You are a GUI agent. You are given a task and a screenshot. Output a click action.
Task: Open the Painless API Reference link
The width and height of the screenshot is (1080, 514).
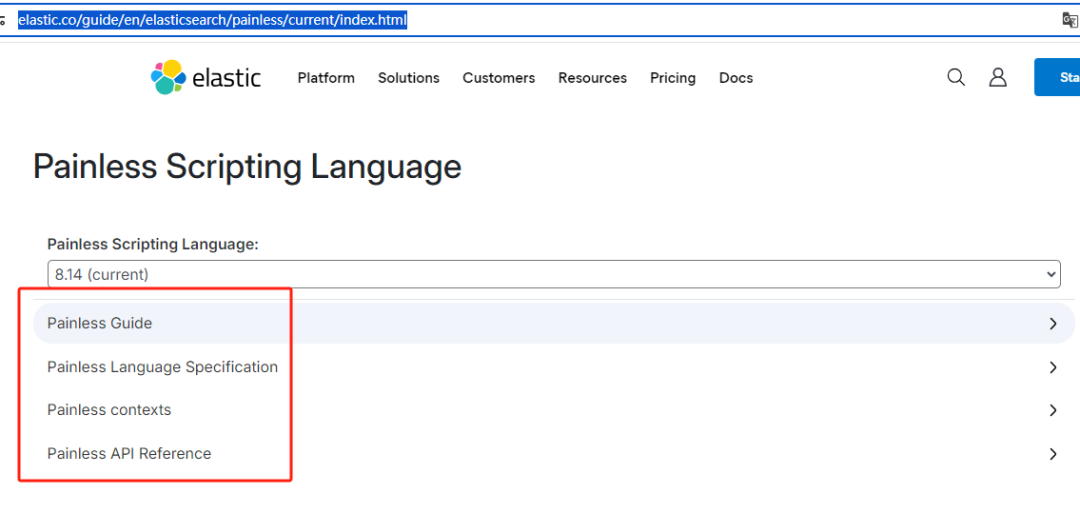[x=129, y=453]
